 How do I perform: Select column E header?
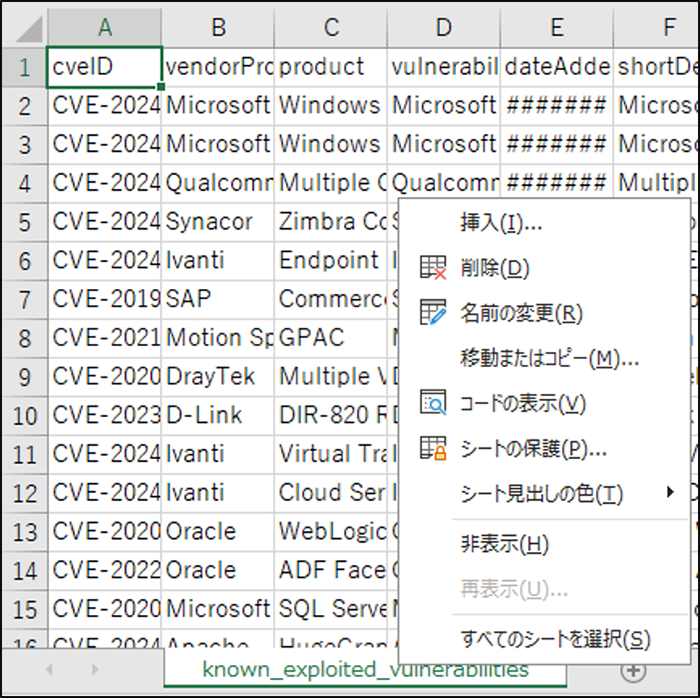(557, 28)
